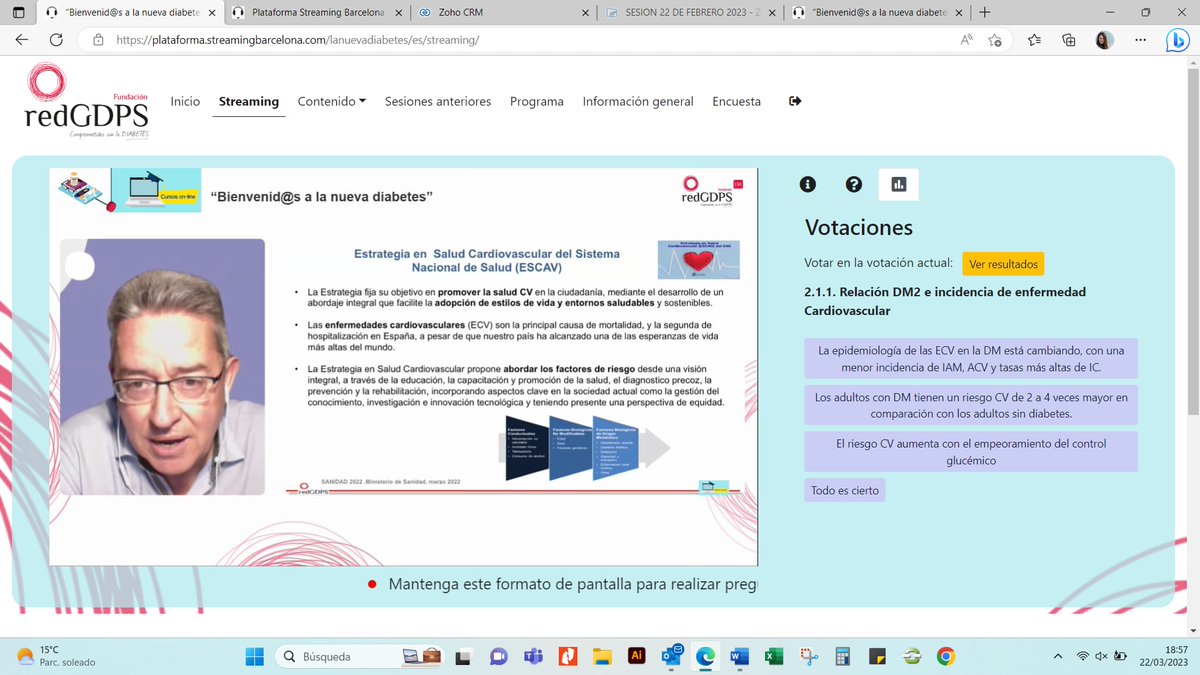Add page to favorites star icon
This screenshot has height=675, width=1200.
(995, 40)
